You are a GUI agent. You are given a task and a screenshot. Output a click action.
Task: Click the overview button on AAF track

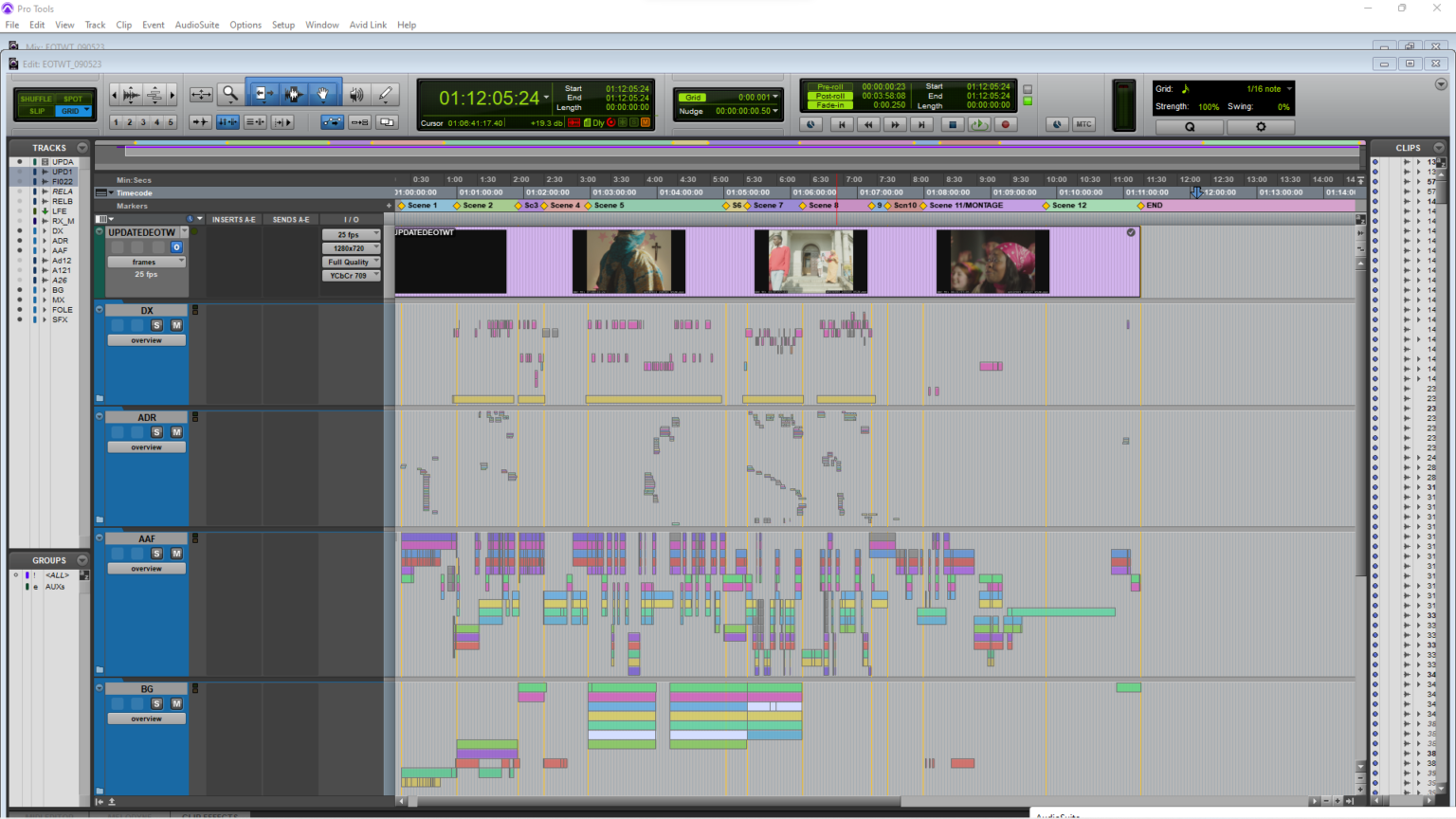(146, 569)
